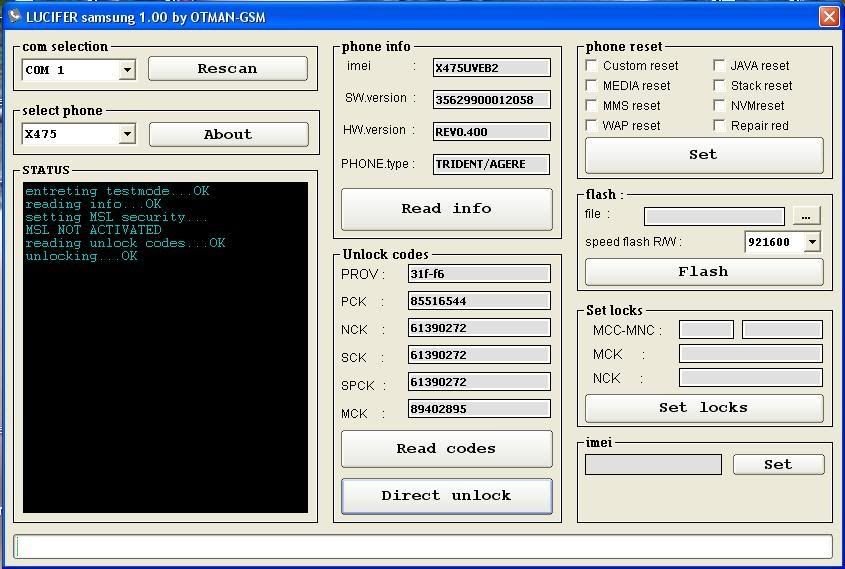Viewport: 845px width, 569px height.
Task: Click Read info button
Action: pyautogui.click(x=447, y=209)
